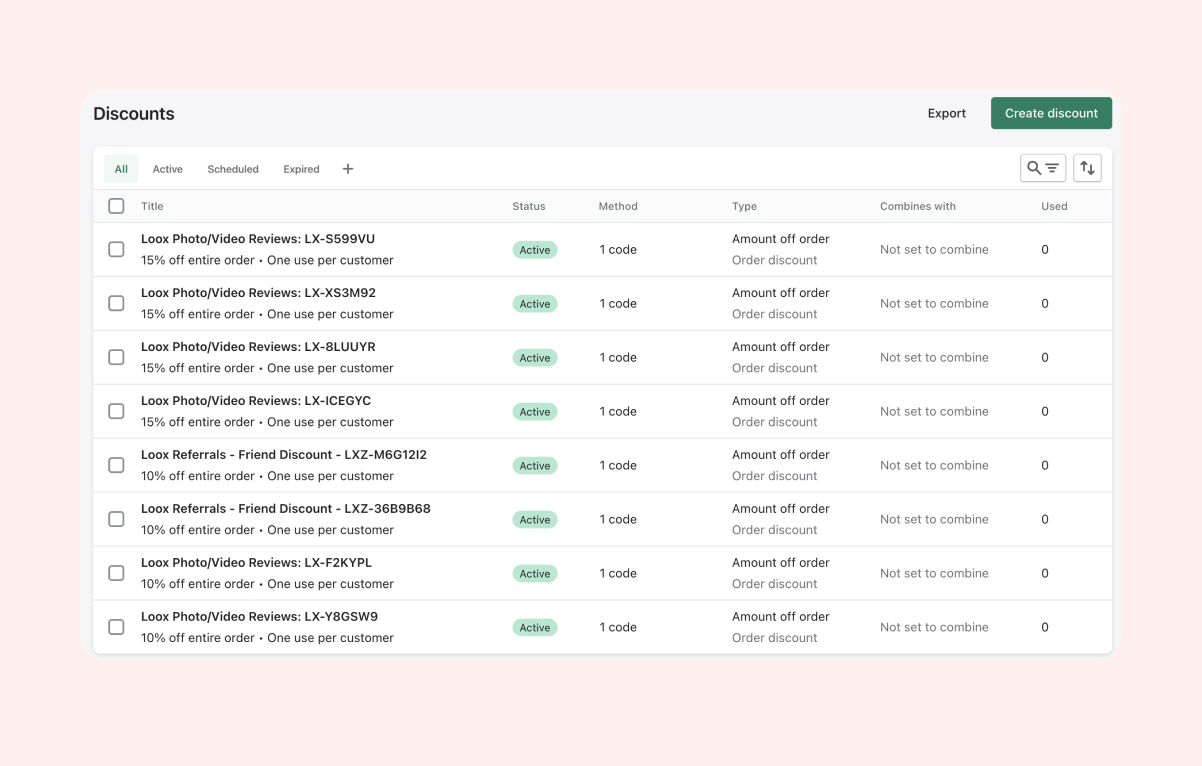Open the sort order options

[1087, 168]
